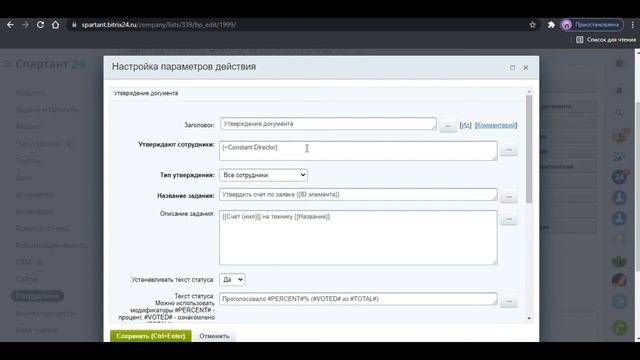
Task: Close the action settings dialog
Action: tap(526, 68)
